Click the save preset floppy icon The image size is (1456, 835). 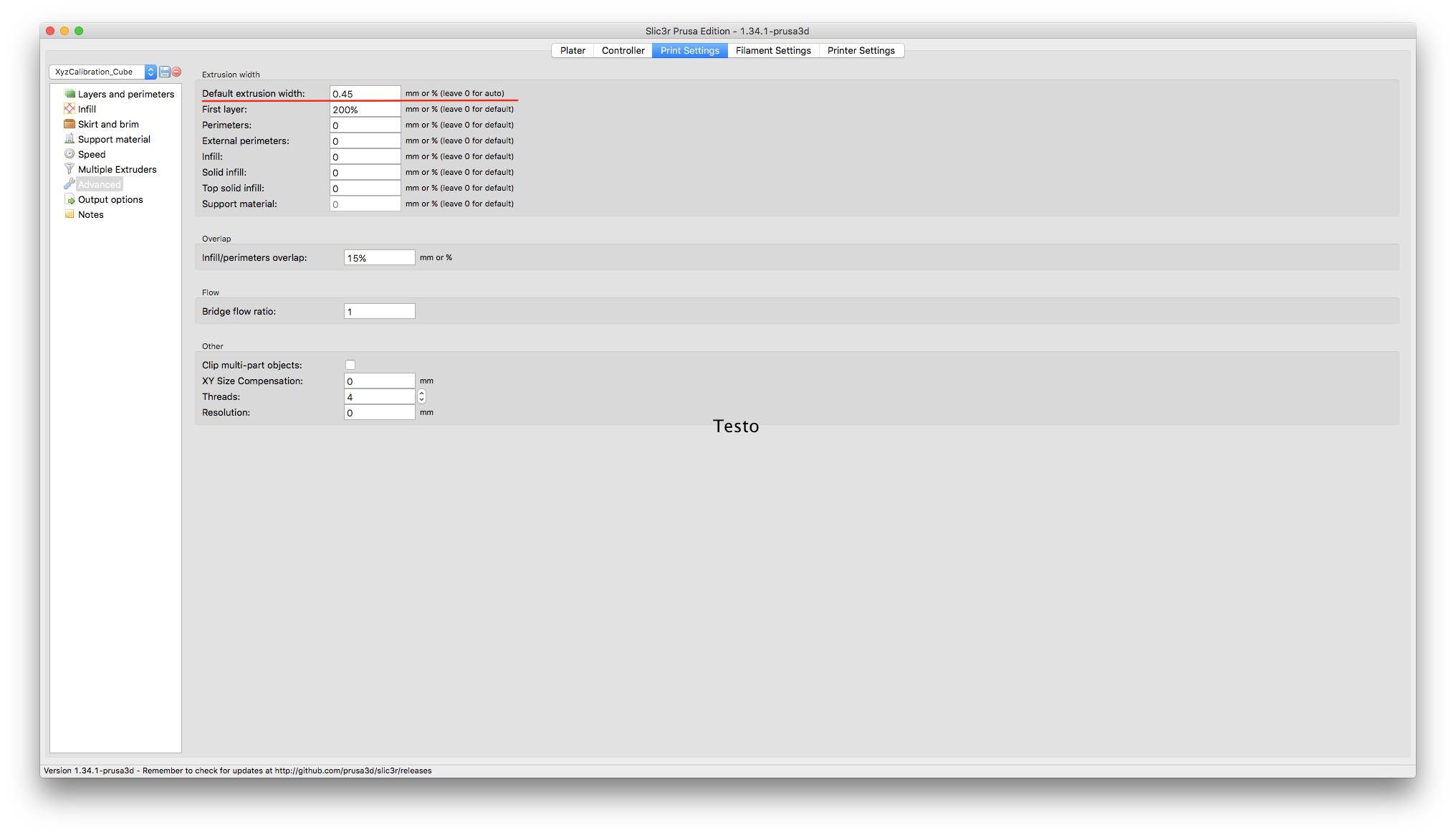165,72
